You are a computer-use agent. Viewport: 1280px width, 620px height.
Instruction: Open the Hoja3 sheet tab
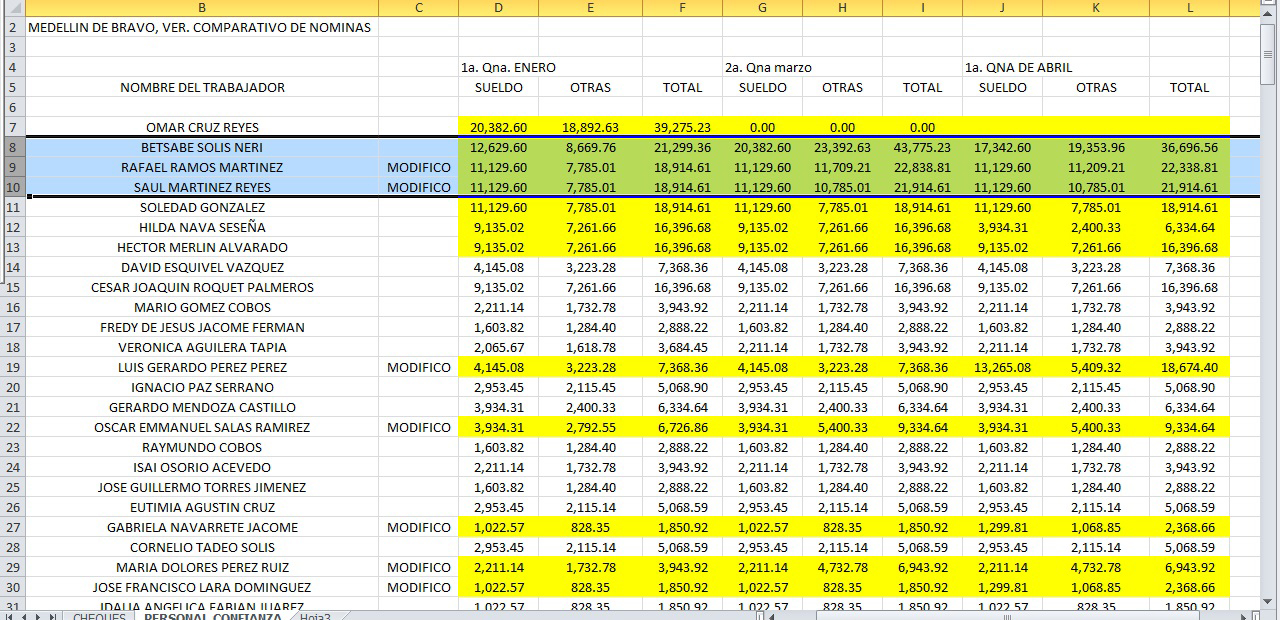pyautogui.click(x=315, y=616)
